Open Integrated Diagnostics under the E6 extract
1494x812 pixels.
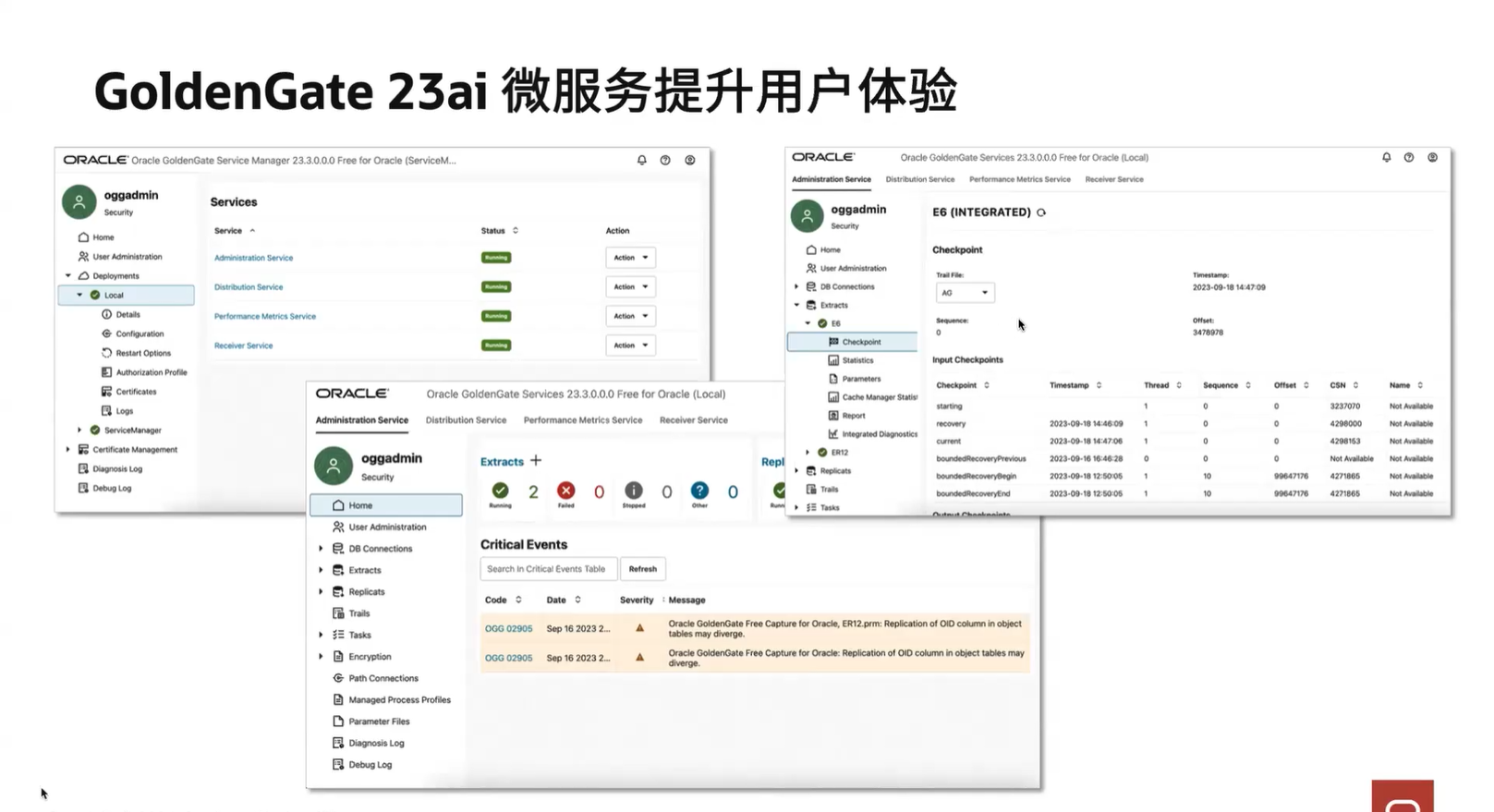click(873, 434)
